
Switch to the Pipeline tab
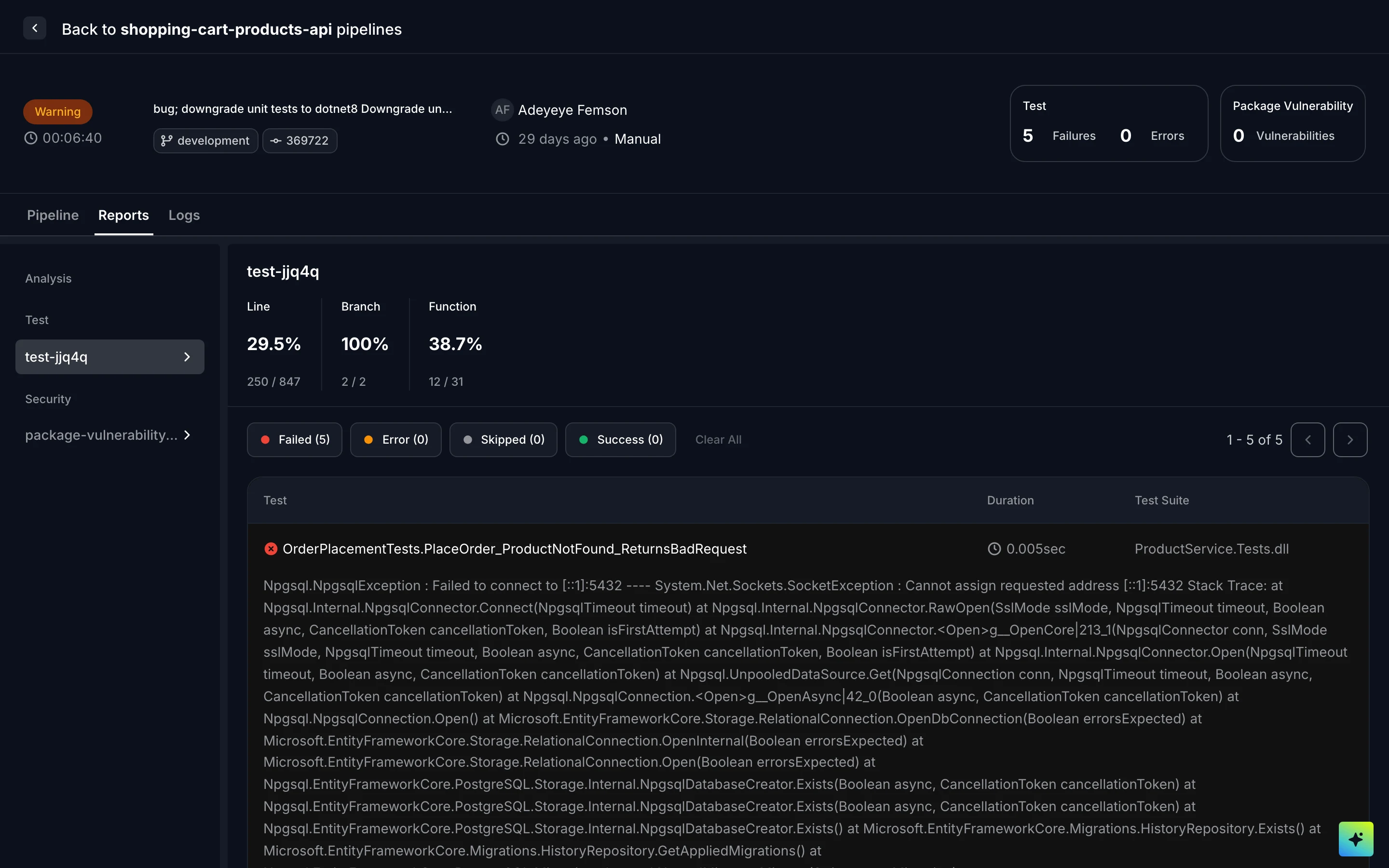(x=53, y=215)
